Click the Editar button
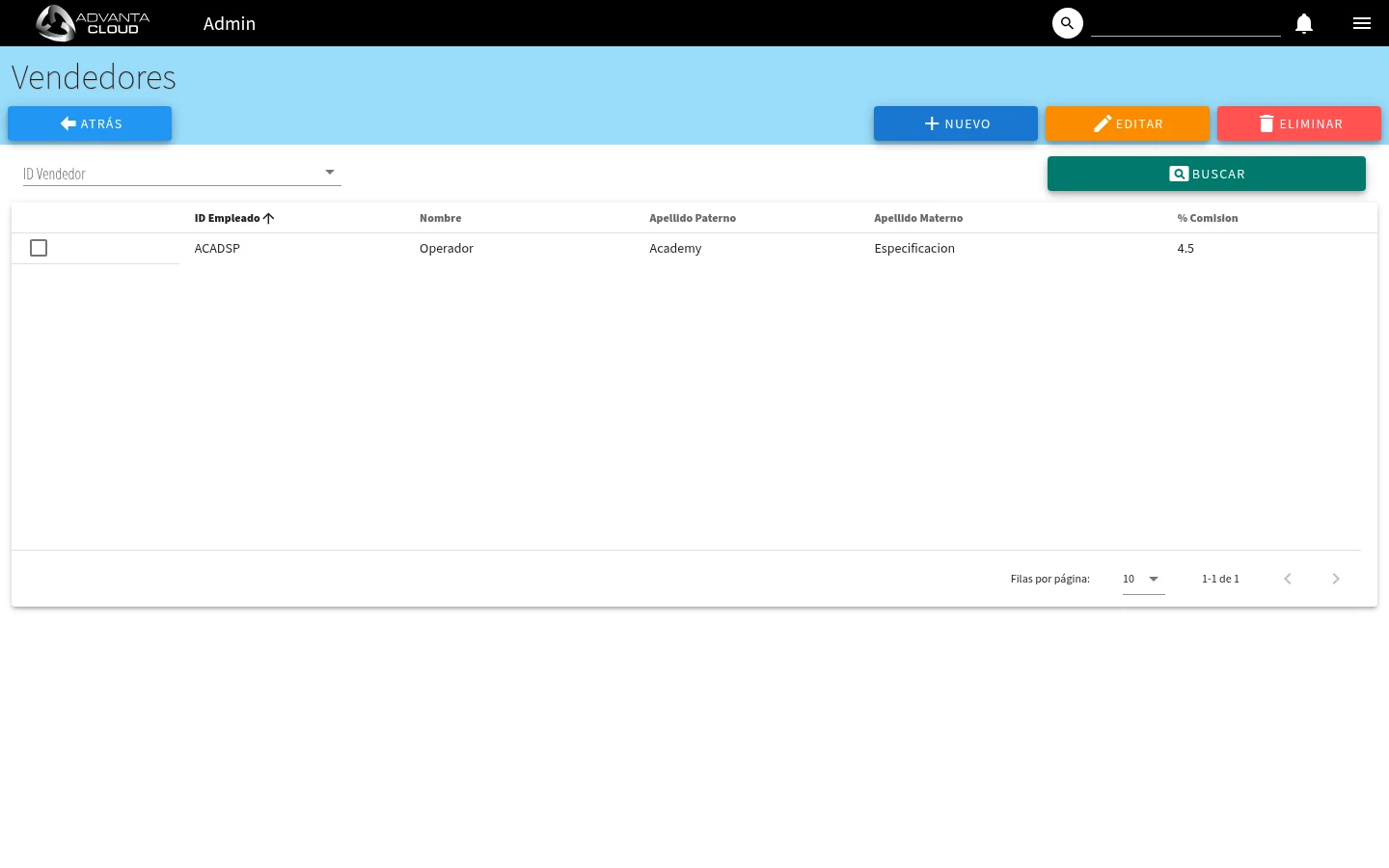Screen dimensions: 1389x868 click(1128, 123)
